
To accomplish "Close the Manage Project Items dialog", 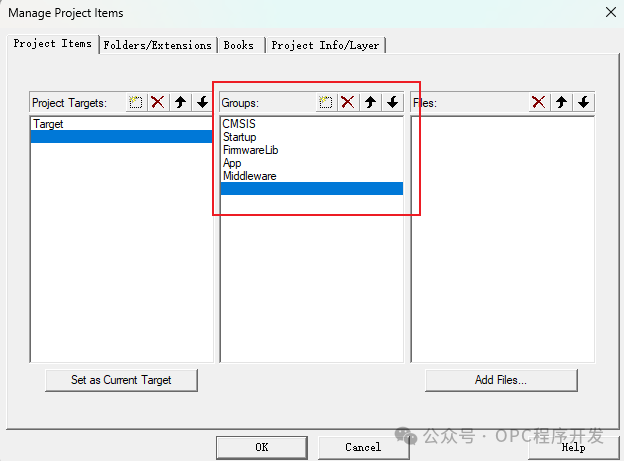I will (x=611, y=12).
